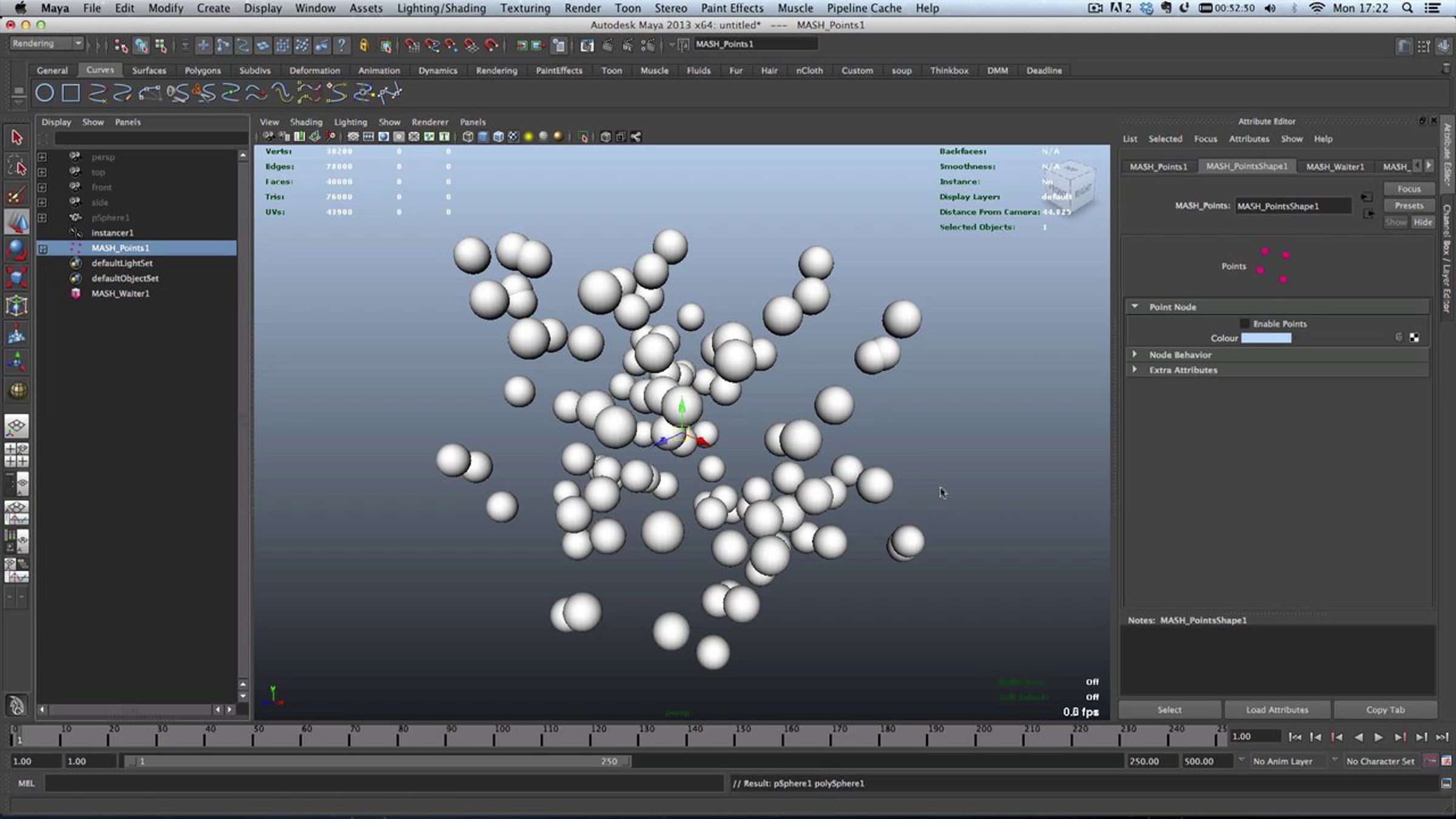Toggle the Make Live magnet in status line
The width and height of the screenshot is (1456, 819).
(491, 45)
